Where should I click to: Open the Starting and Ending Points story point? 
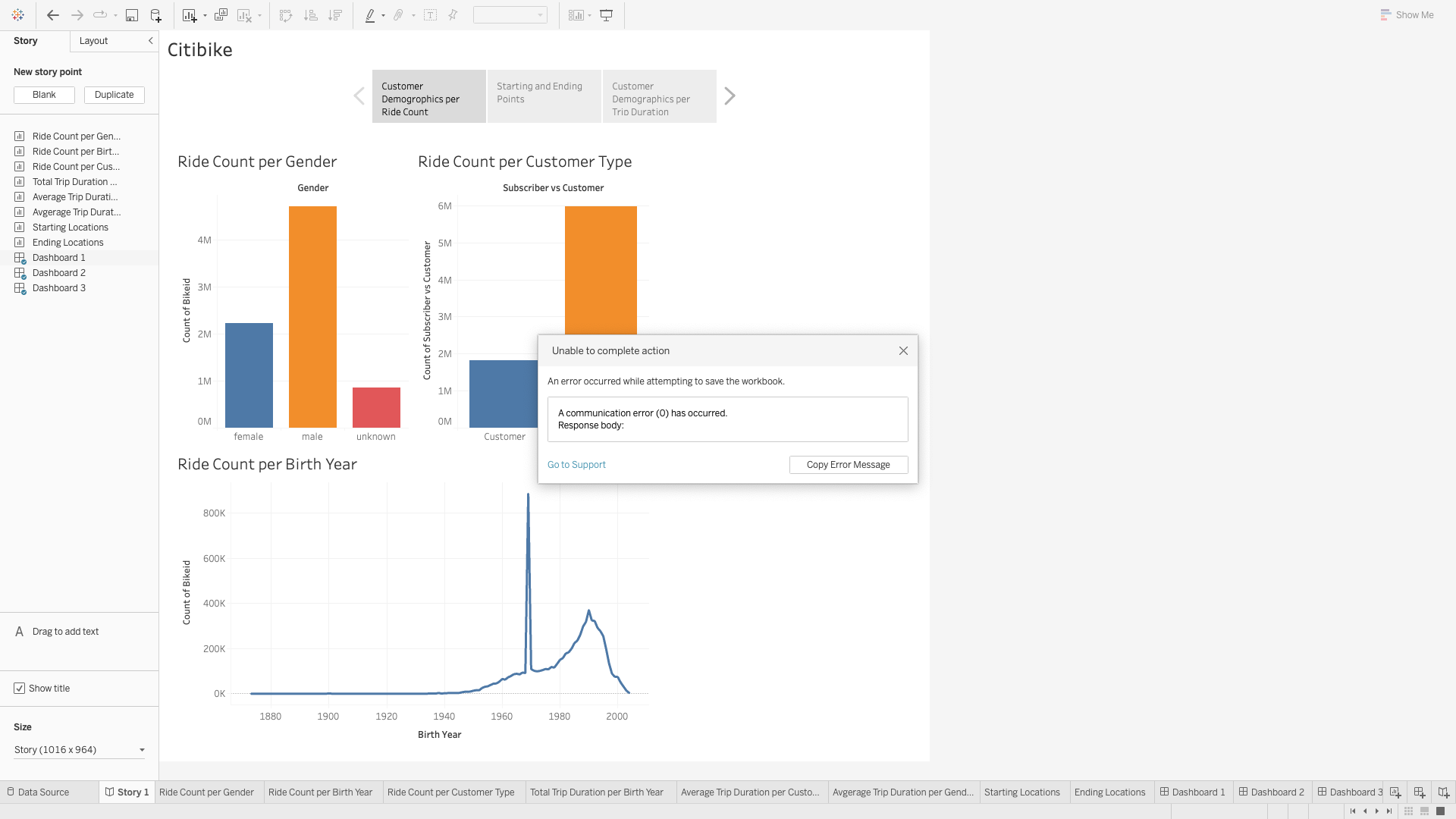point(543,96)
